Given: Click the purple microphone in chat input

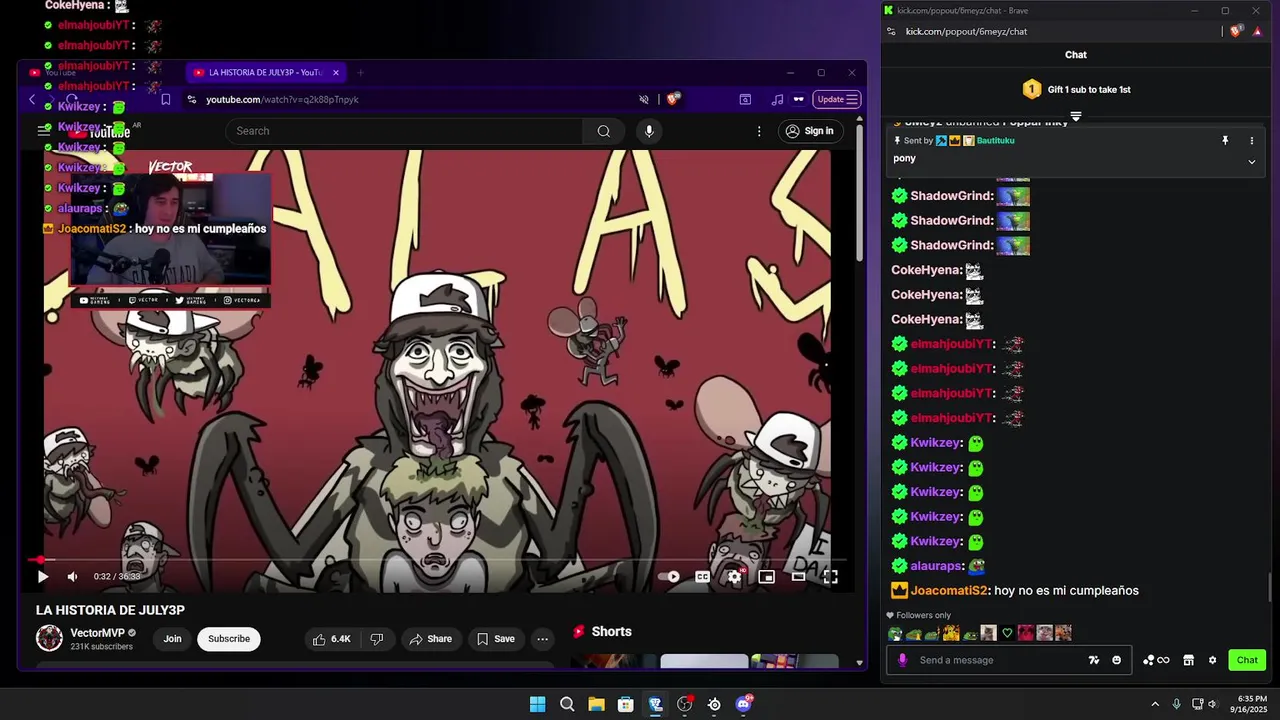Looking at the screenshot, I should (x=902, y=660).
